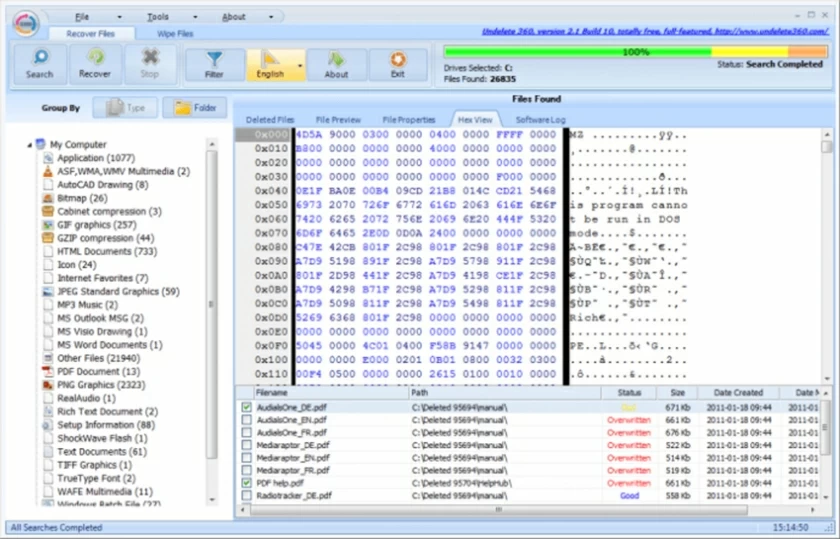
Task: Group results by Folder
Action: [x=195, y=108]
